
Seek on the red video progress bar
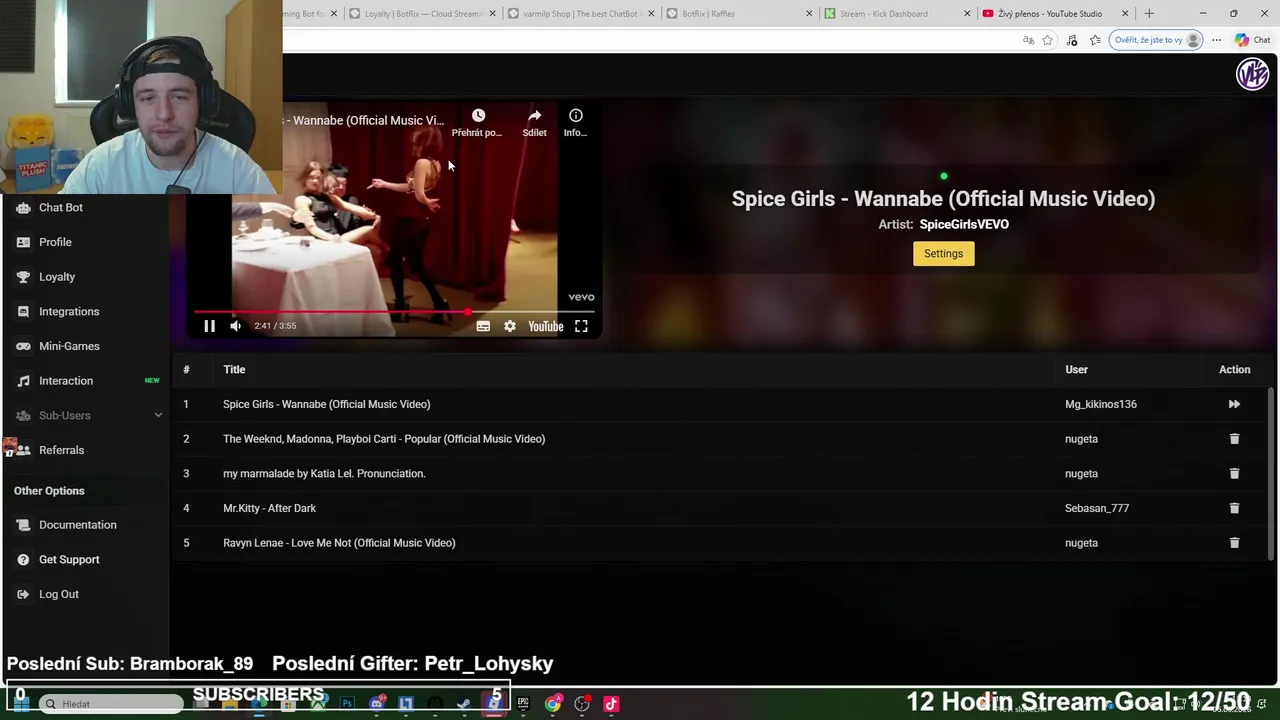(x=394, y=312)
